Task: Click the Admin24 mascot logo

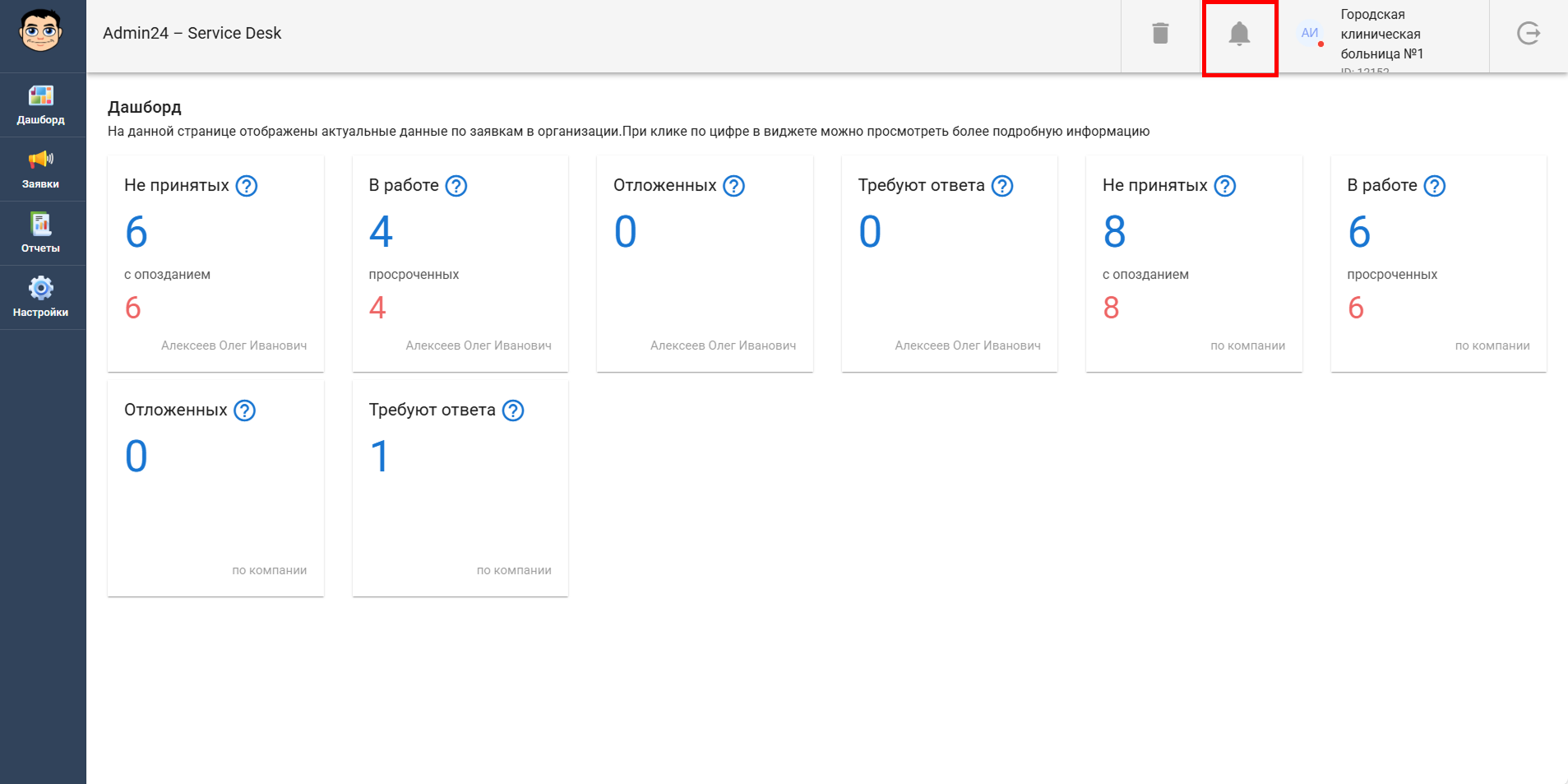Action: (x=40, y=31)
